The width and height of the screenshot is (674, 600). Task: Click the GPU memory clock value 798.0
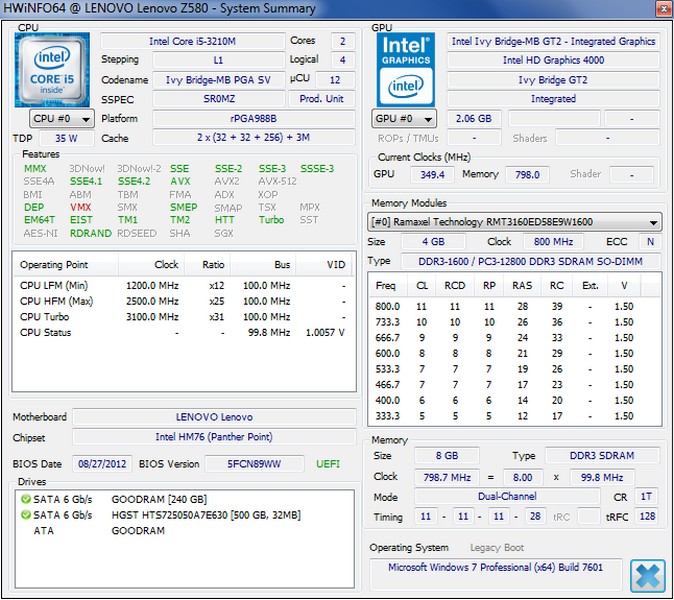(x=527, y=174)
